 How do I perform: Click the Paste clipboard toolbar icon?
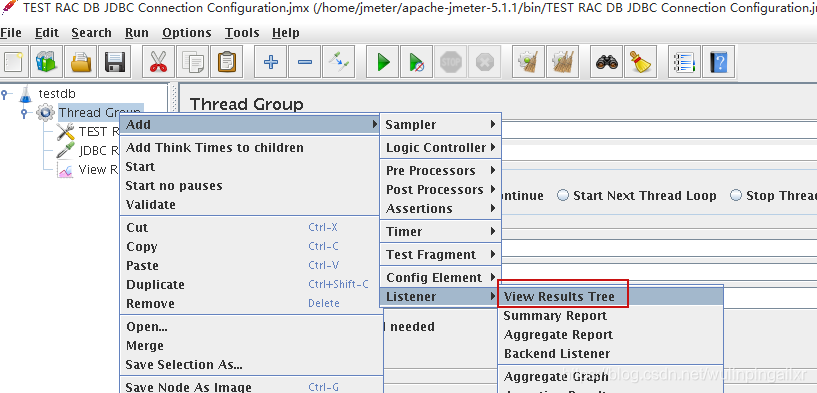(x=226, y=62)
